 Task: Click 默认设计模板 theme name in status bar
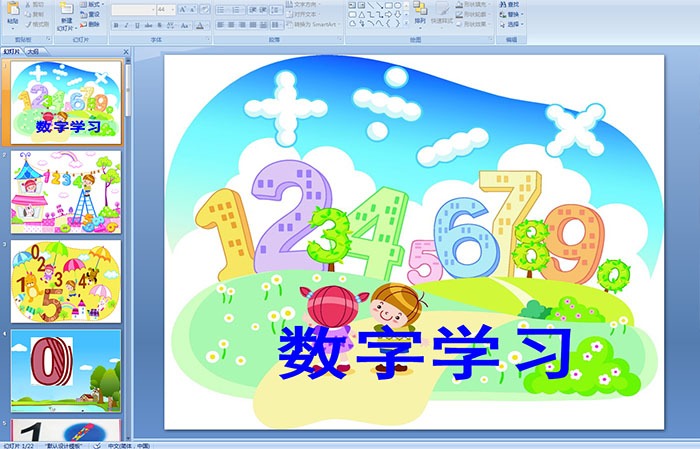64,446
